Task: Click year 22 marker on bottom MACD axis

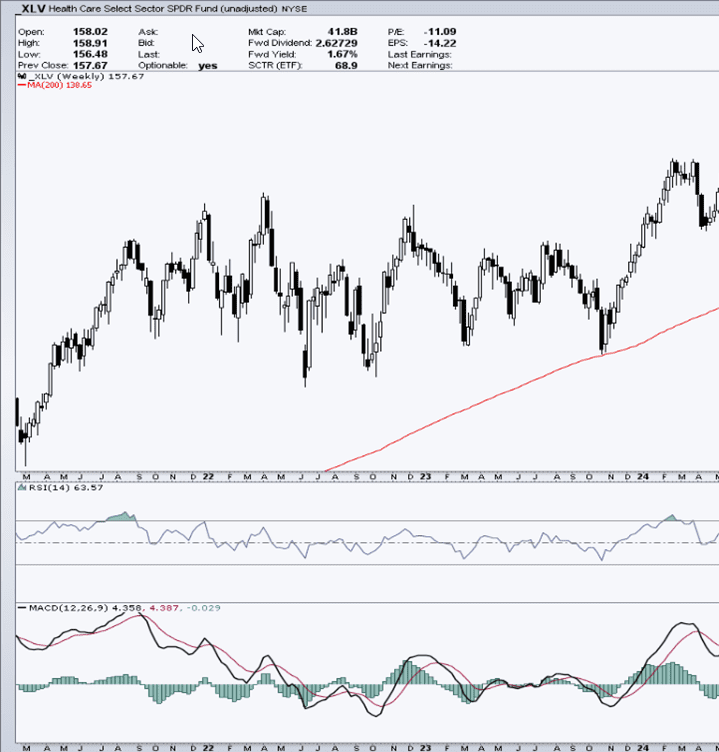Action: (x=207, y=746)
